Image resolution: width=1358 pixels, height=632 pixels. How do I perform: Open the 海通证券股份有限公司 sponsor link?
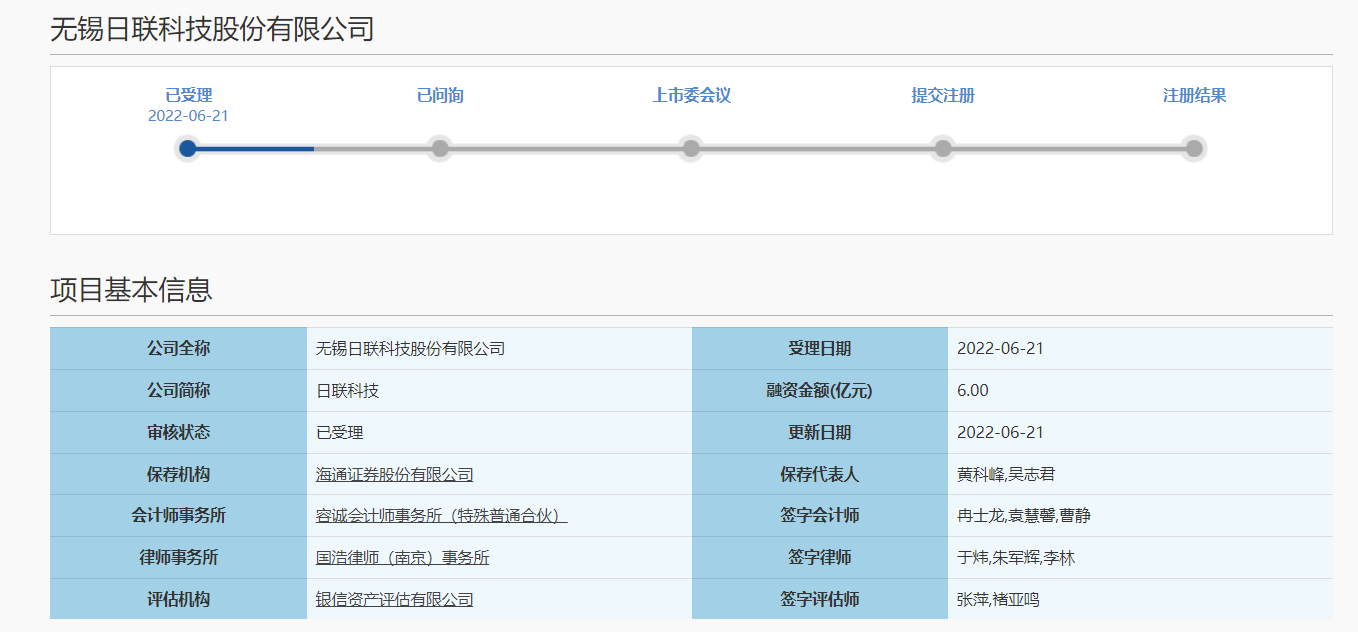coord(394,474)
